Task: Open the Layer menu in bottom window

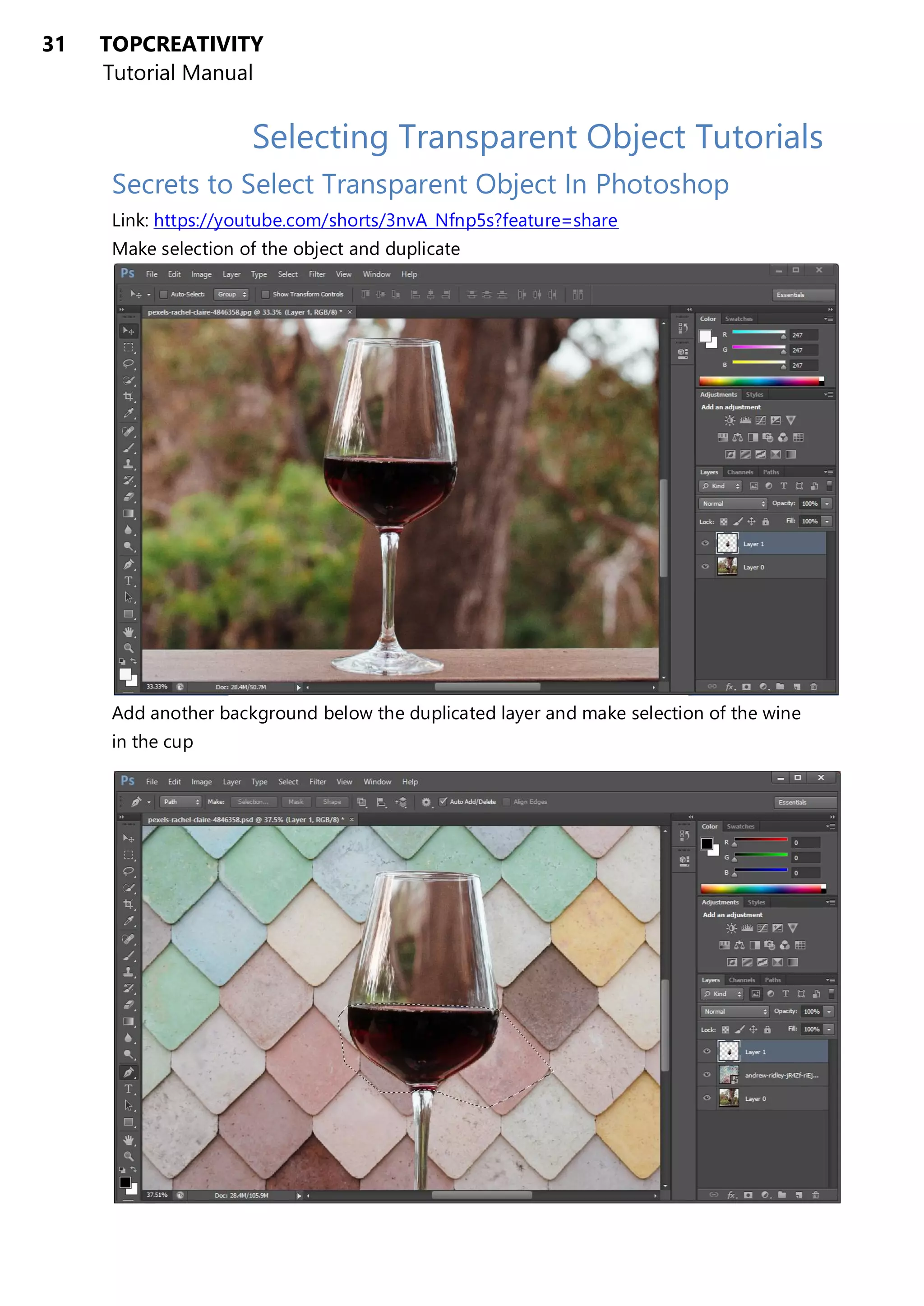Action: 232,781
